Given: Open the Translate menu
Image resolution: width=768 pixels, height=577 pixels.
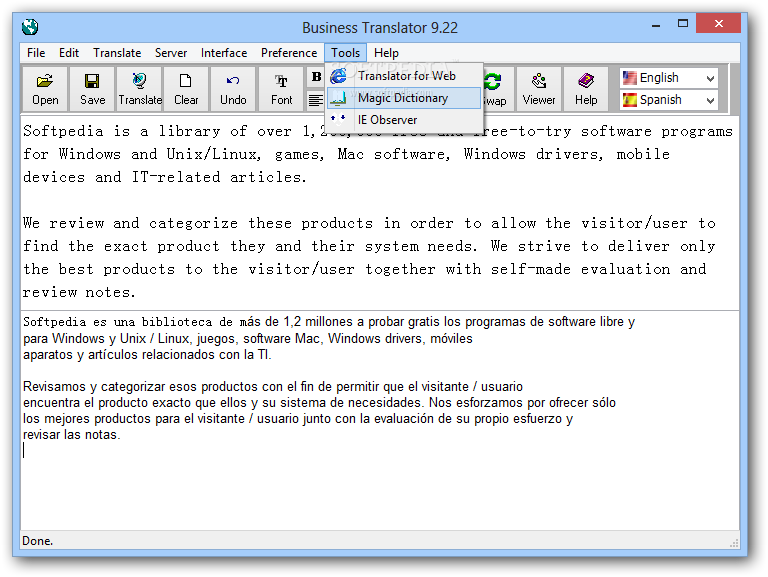Looking at the screenshot, I should [117, 53].
